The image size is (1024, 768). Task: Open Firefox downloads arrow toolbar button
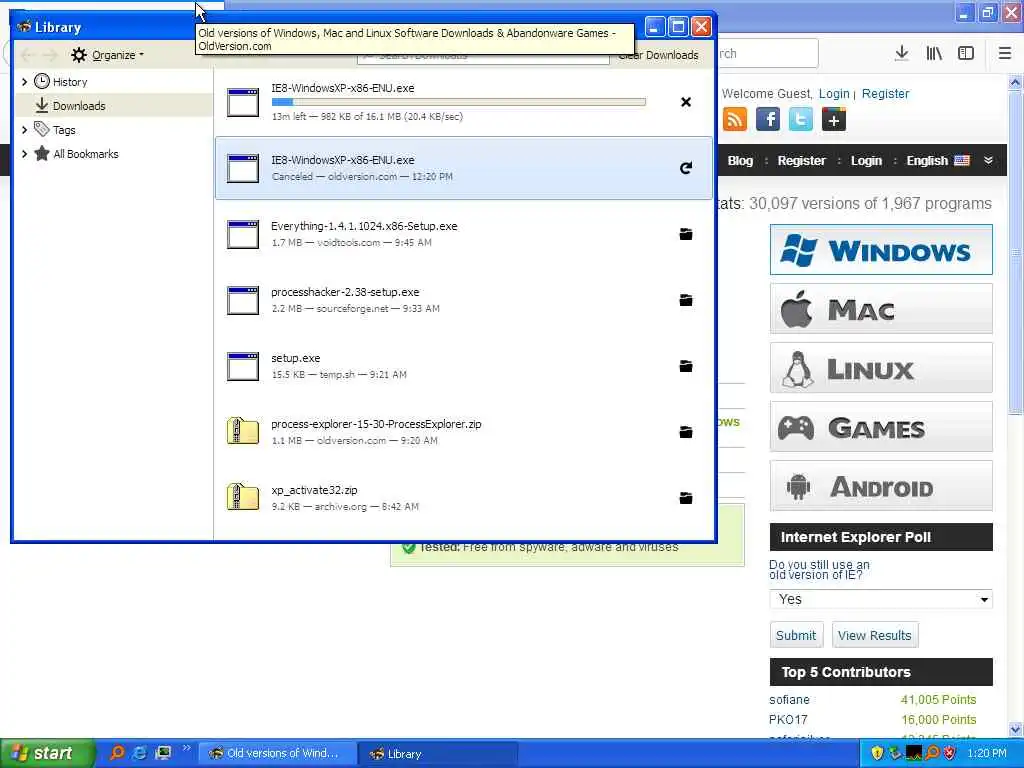(901, 53)
